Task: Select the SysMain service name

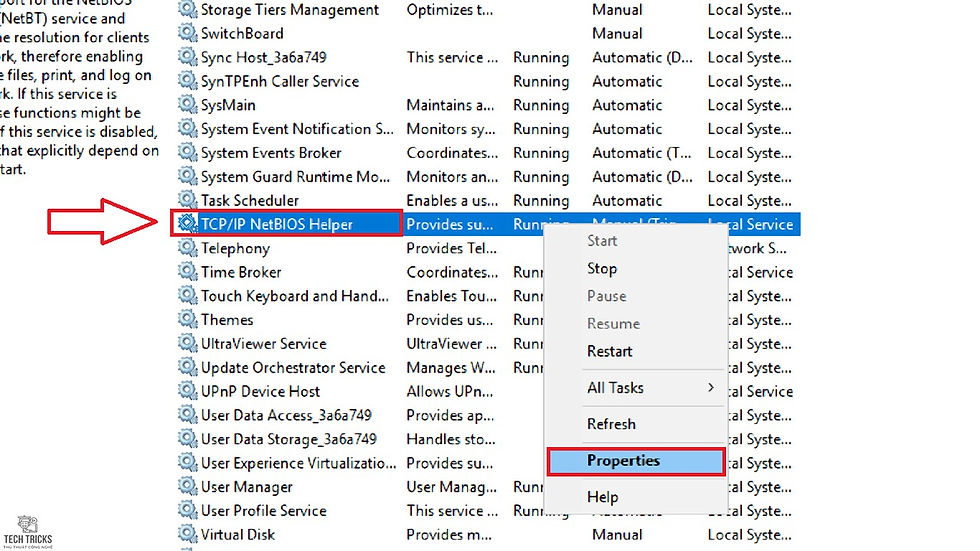Action: pos(228,105)
